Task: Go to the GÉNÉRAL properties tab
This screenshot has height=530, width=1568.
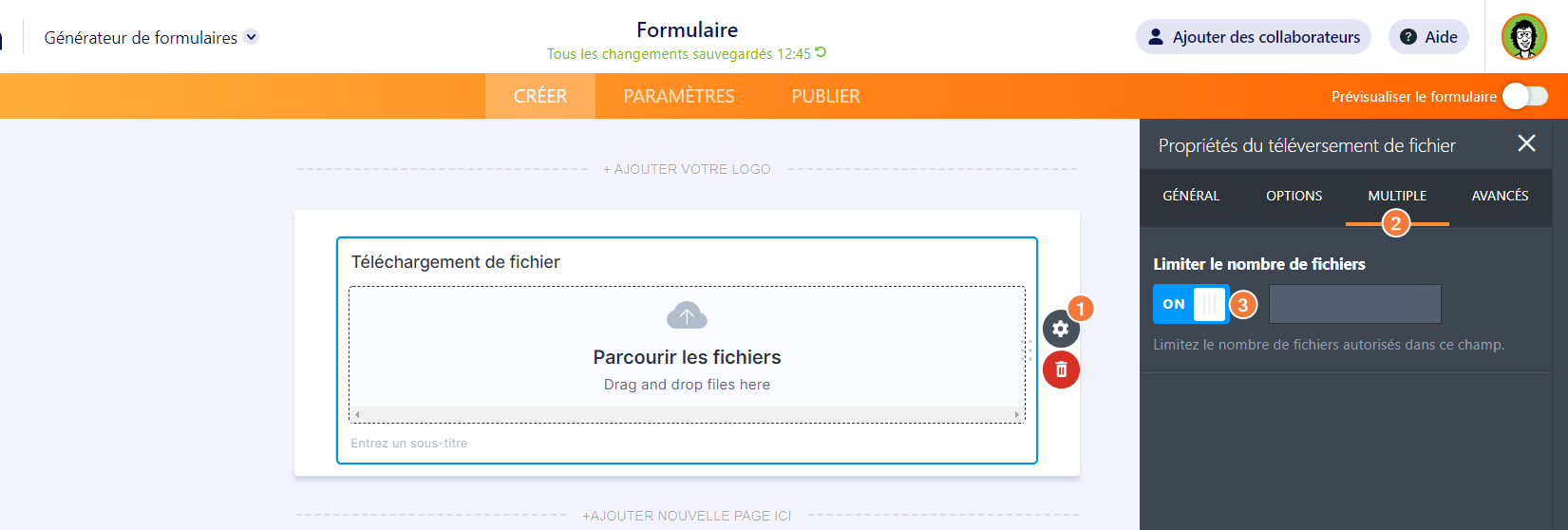Action: tap(1191, 196)
